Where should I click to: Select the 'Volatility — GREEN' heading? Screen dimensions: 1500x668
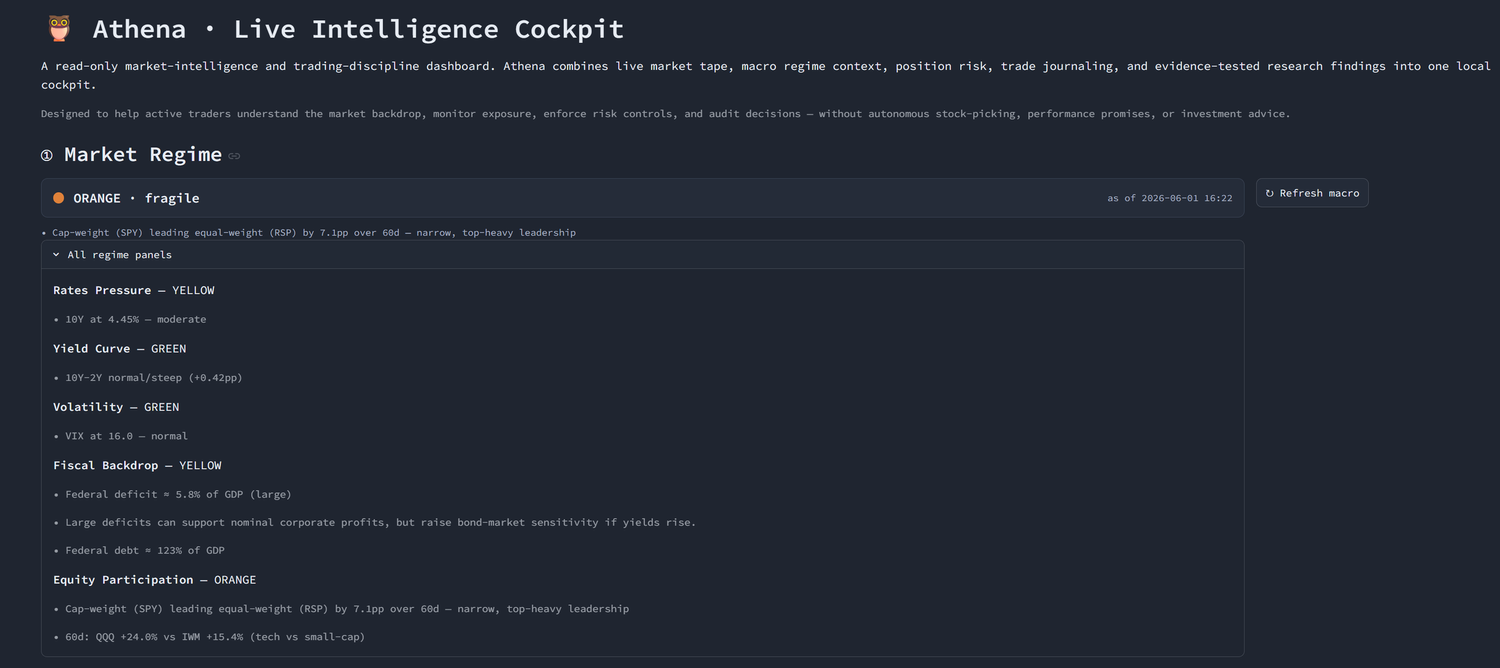coord(116,407)
